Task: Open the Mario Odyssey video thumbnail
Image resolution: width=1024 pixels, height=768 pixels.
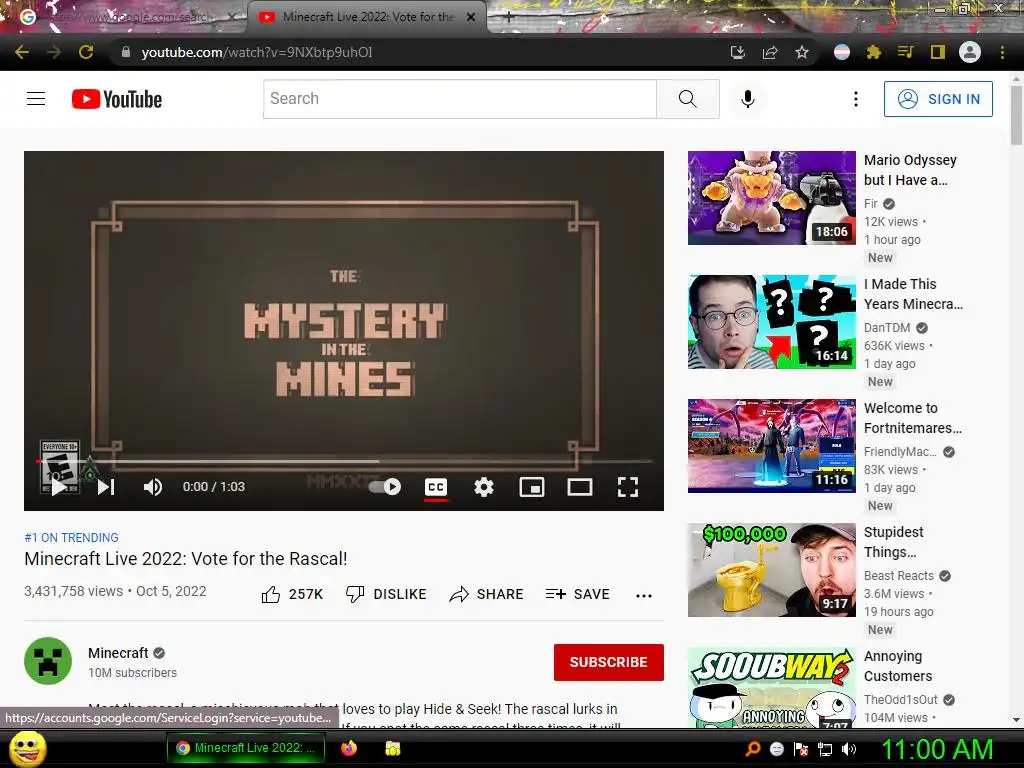Action: (771, 198)
